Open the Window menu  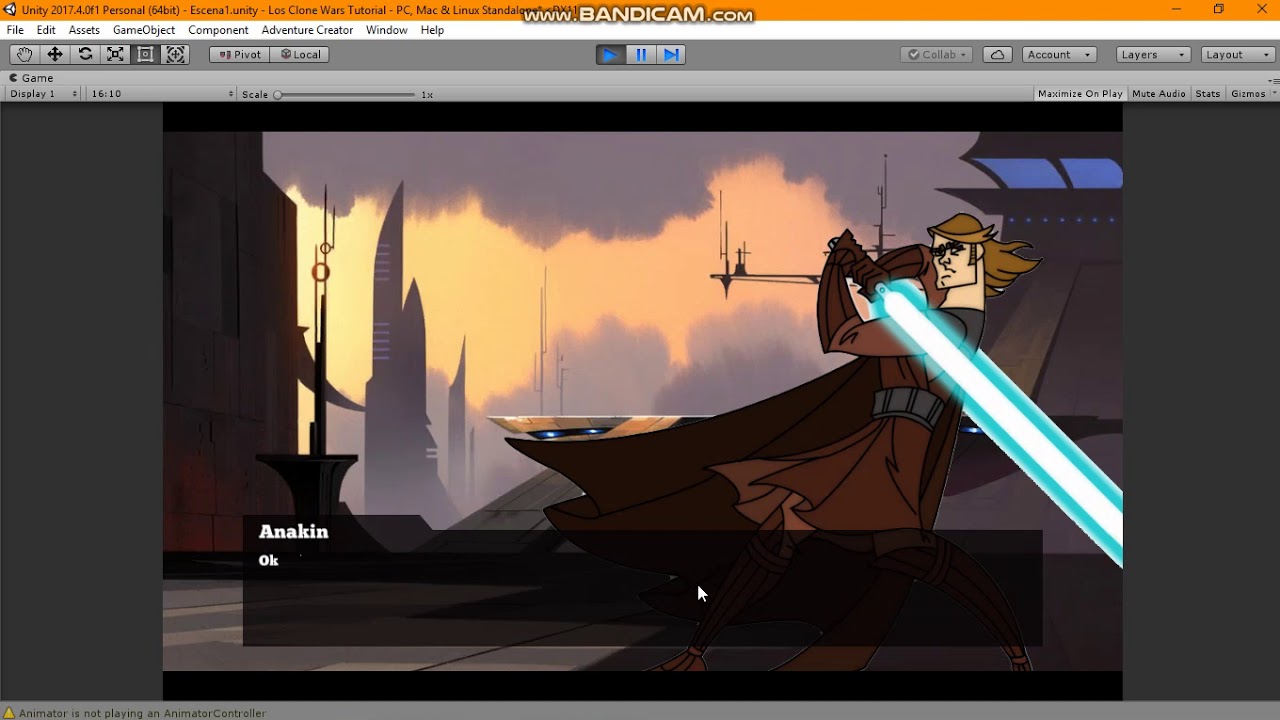(x=386, y=30)
